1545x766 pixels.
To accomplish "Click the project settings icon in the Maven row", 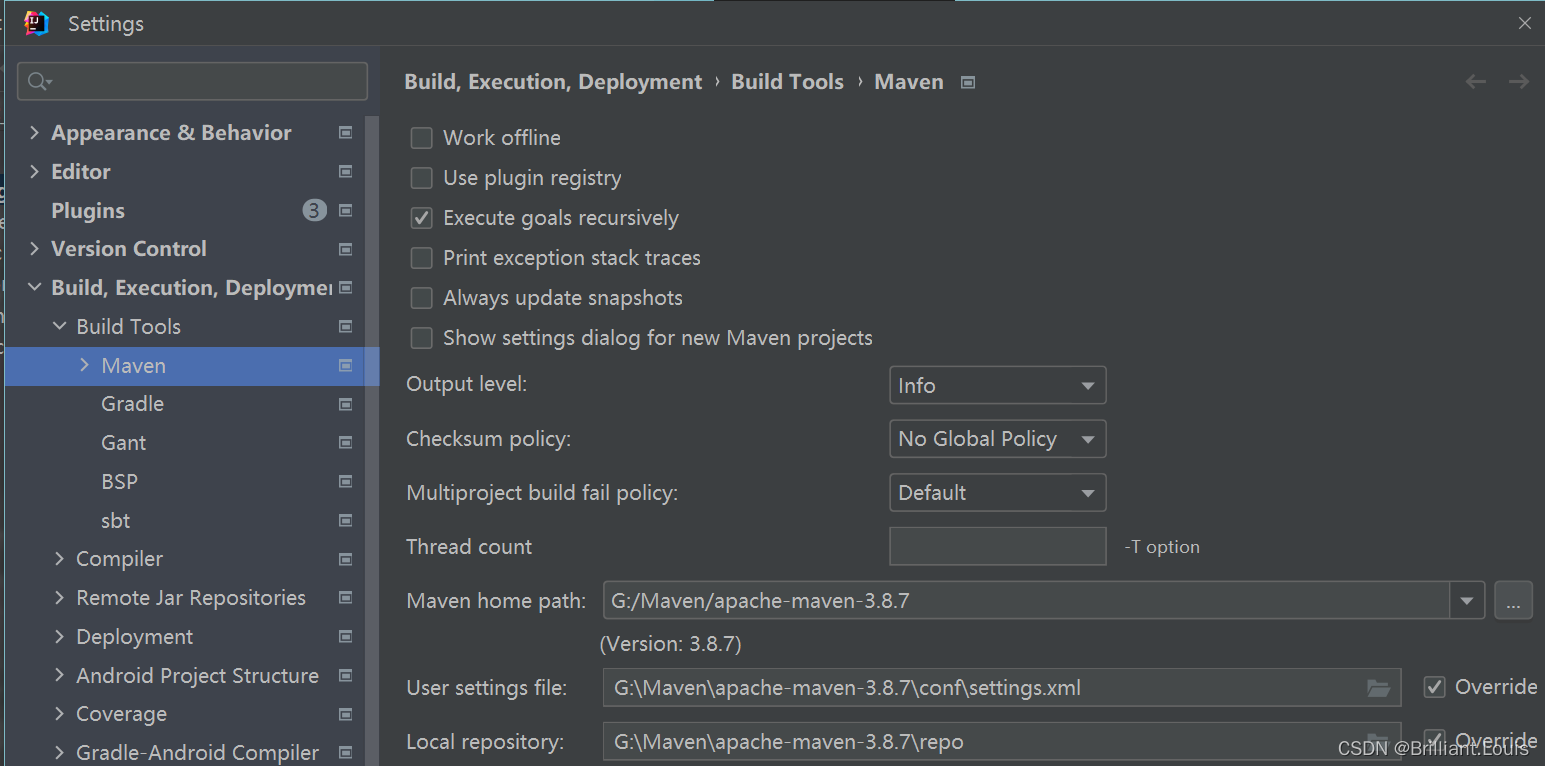I will pyautogui.click(x=346, y=366).
